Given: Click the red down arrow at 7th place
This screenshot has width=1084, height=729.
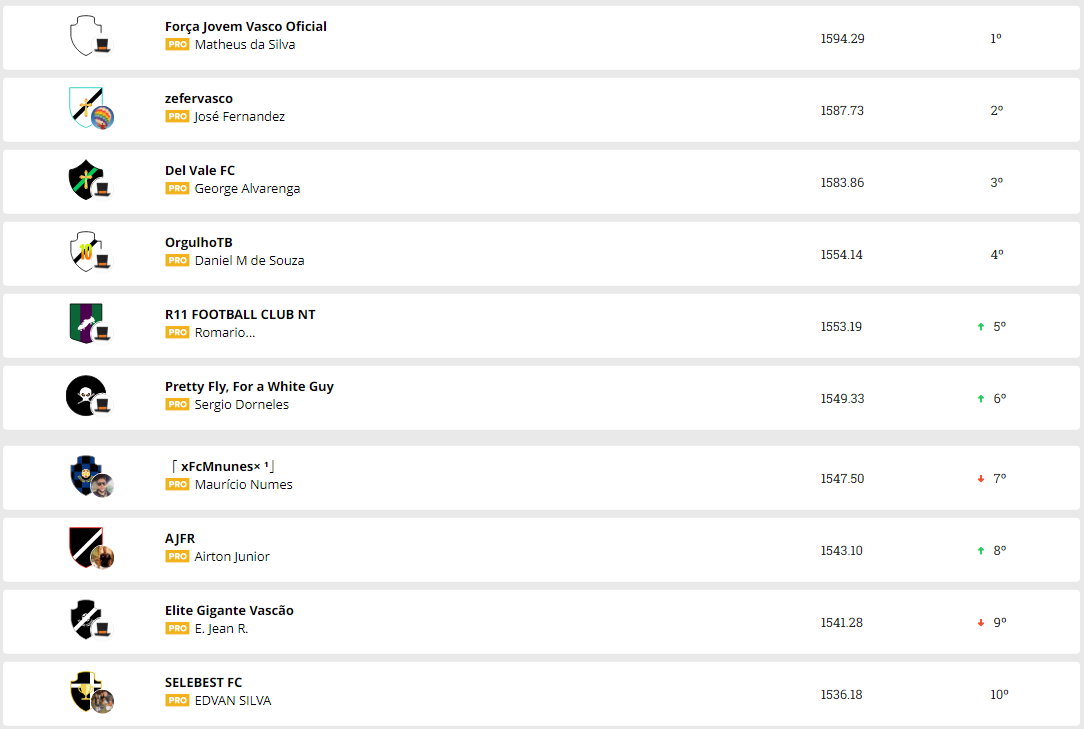Looking at the screenshot, I should click(x=981, y=479).
